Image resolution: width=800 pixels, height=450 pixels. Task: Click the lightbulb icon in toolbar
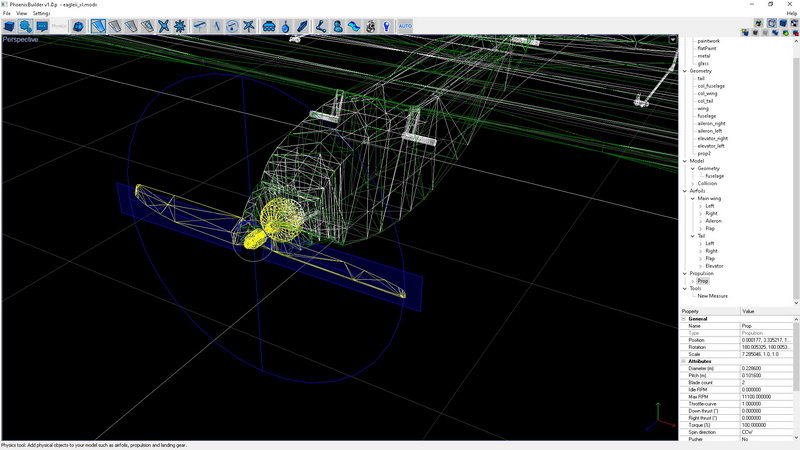tap(386, 25)
